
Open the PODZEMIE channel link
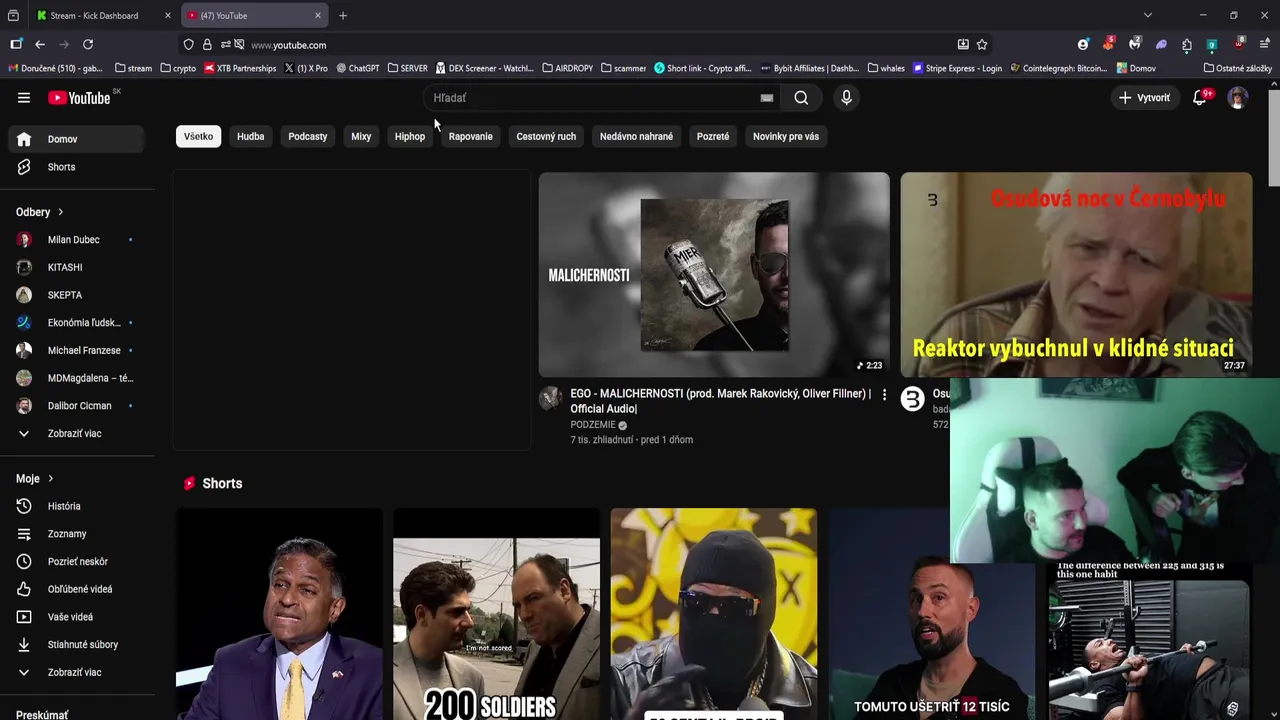click(x=593, y=425)
